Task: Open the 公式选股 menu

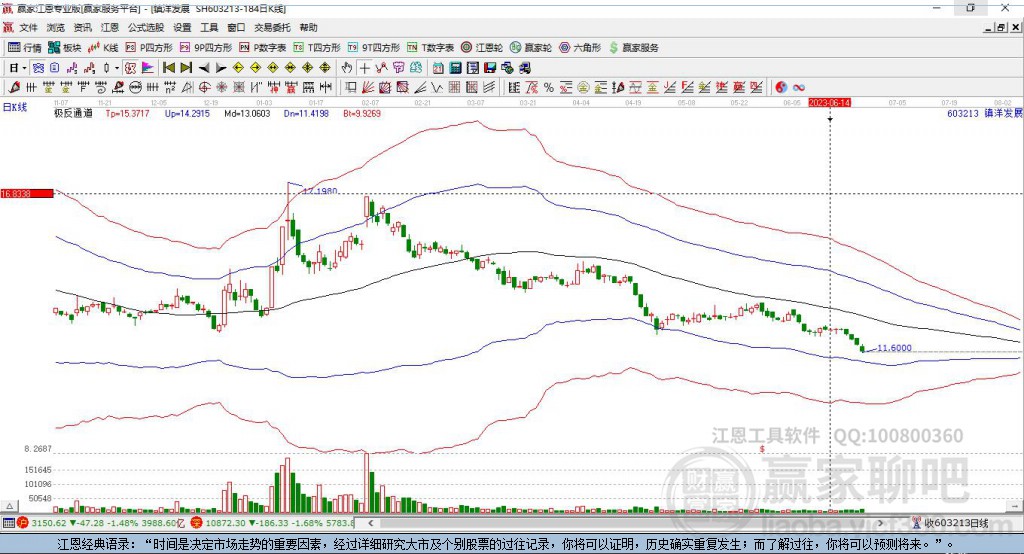Action: pos(145,27)
